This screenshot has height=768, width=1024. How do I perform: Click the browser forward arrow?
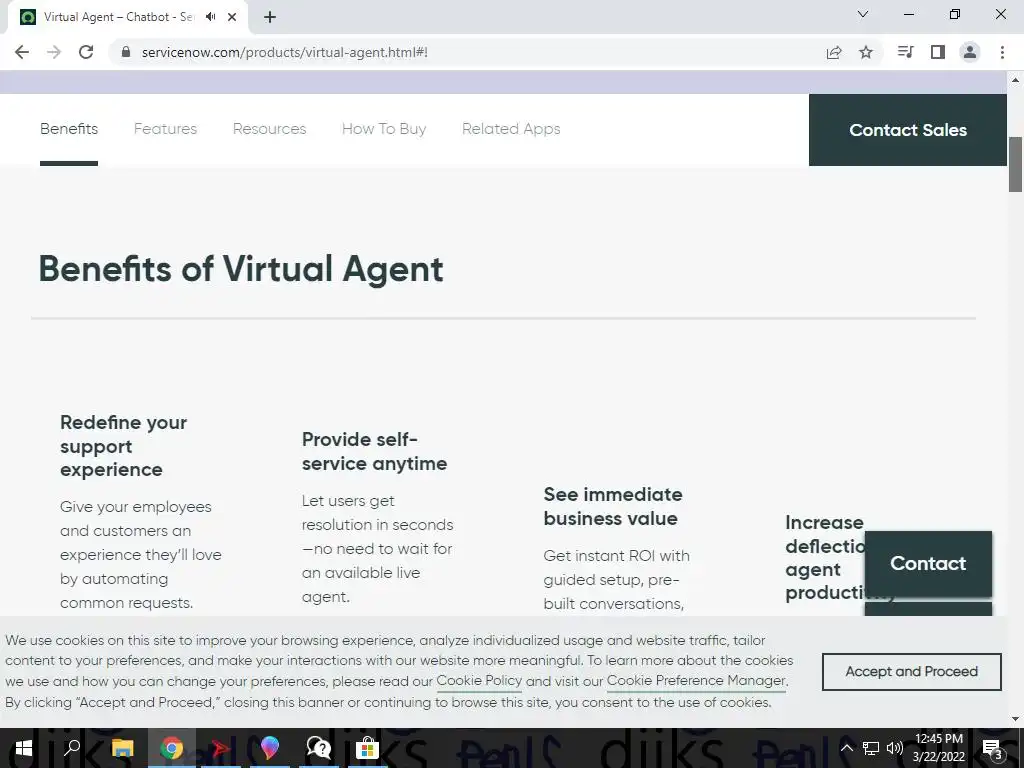[54, 52]
